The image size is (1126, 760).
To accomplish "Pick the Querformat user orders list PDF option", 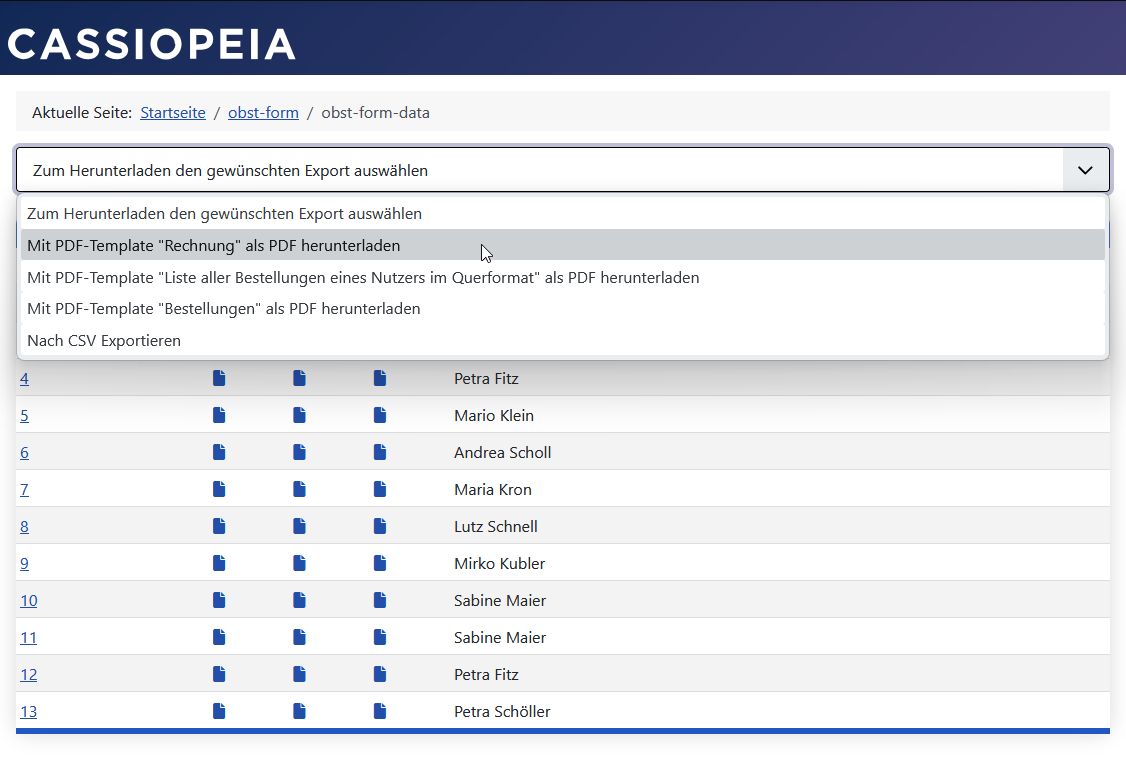I will click(363, 277).
